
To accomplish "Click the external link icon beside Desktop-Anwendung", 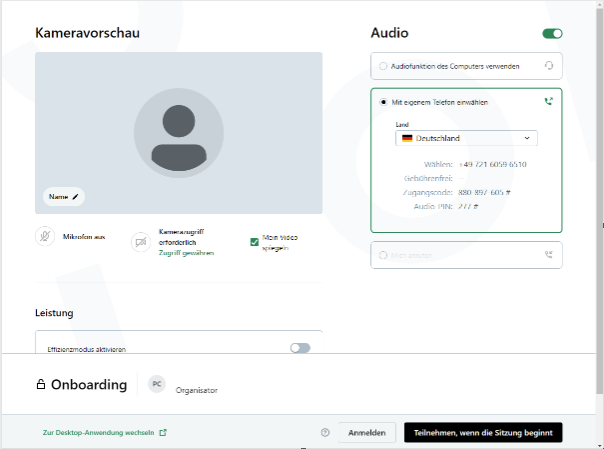I will (164, 433).
